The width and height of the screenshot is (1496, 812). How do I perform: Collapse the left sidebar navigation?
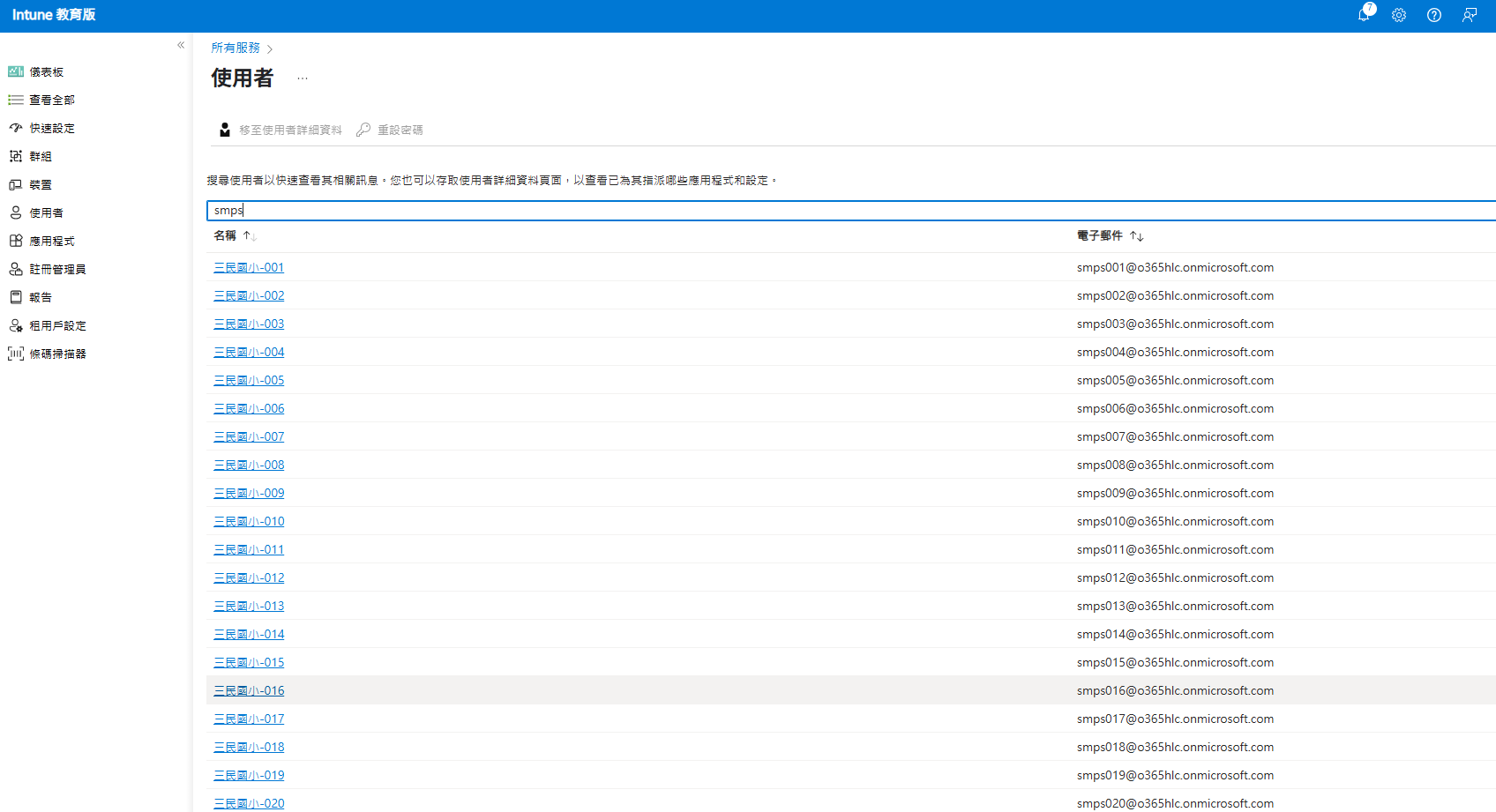pos(181,45)
